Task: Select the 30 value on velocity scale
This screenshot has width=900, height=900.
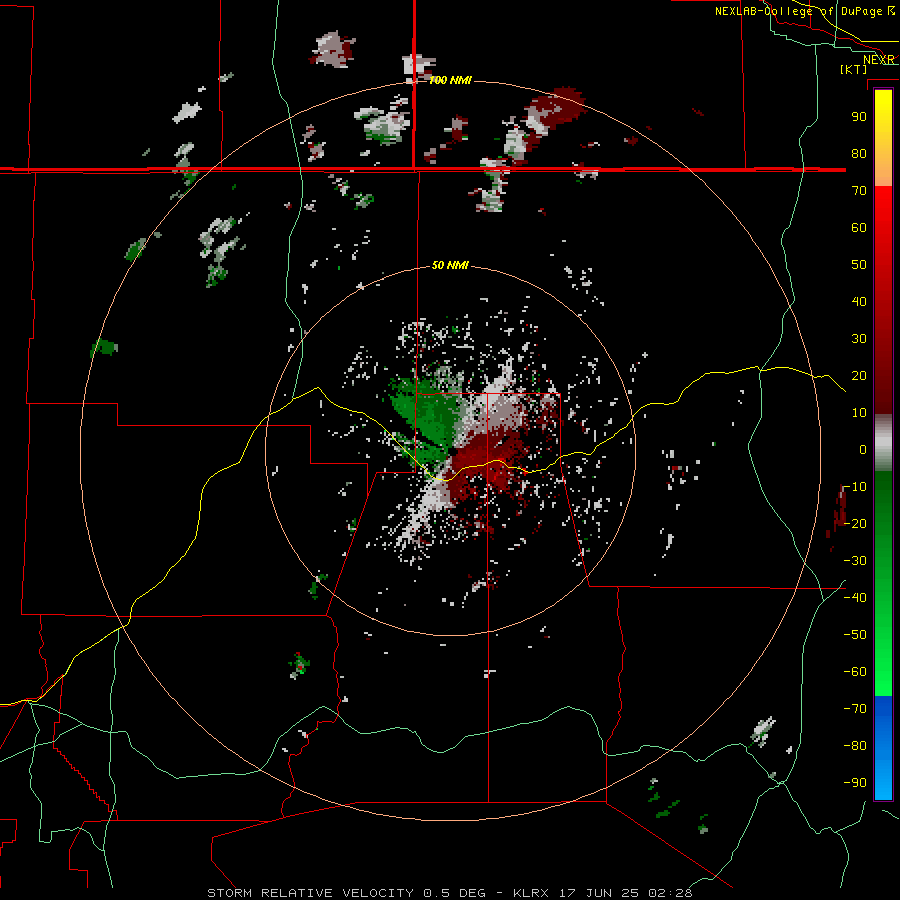Action: 859,339
